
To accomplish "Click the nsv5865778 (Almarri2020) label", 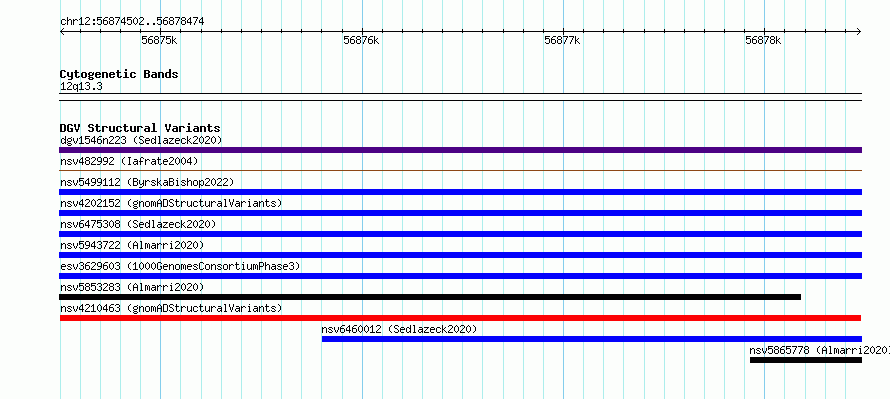I will 819,350.
